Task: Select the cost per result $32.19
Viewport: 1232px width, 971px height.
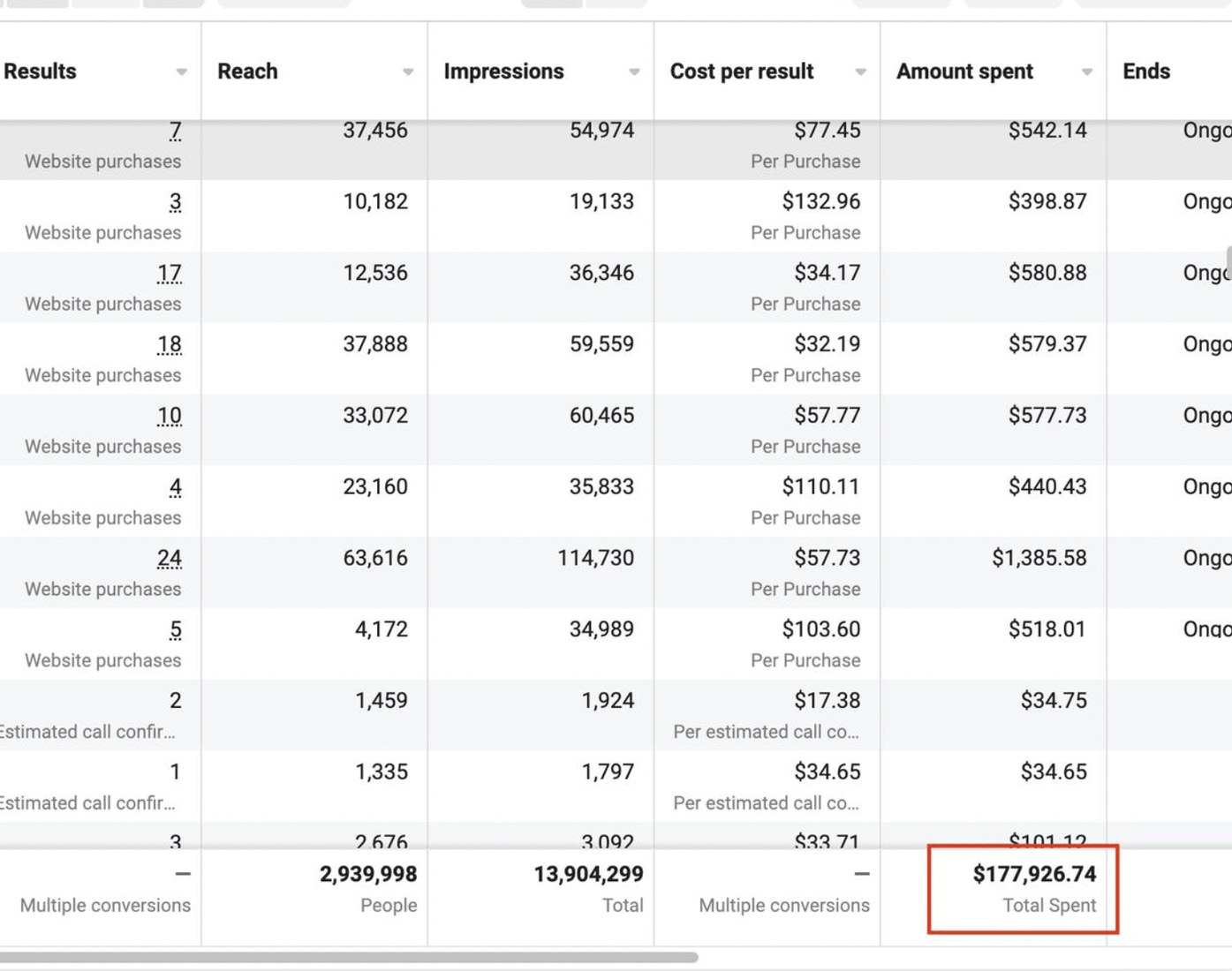Action: pyautogui.click(x=828, y=344)
